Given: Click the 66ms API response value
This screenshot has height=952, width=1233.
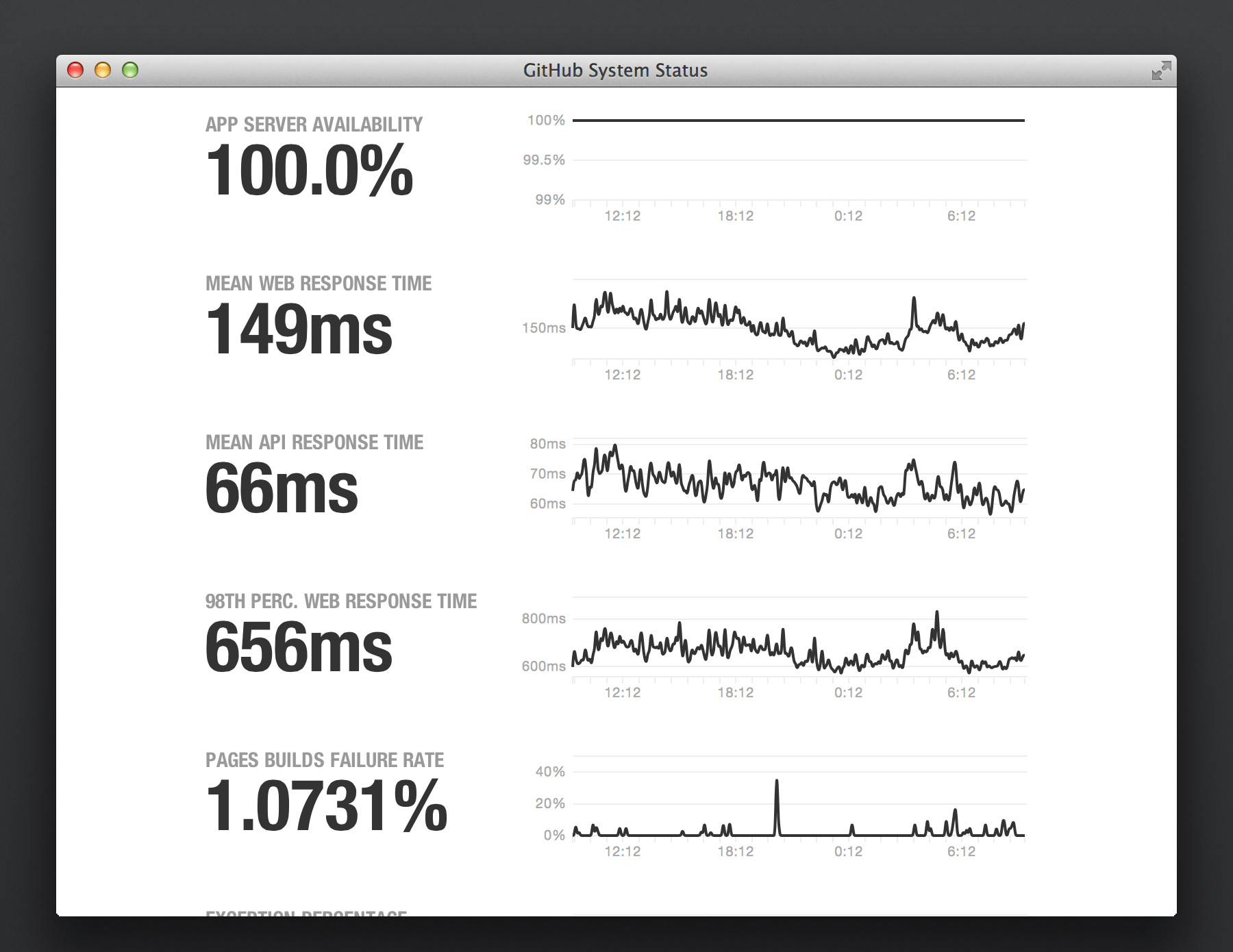Looking at the screenshot, I should [281, 488].
